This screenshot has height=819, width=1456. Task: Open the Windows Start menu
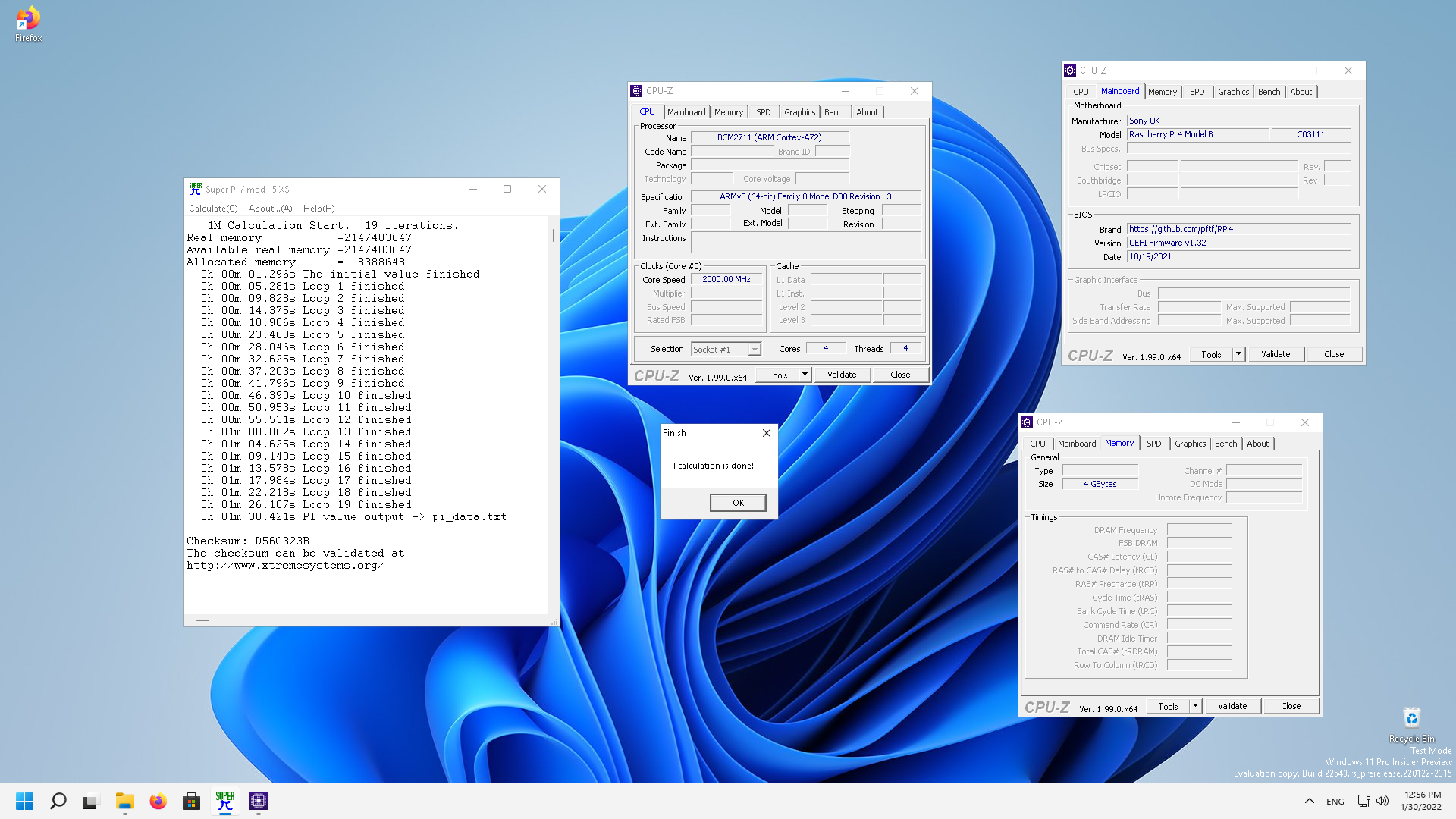[x=24, y=801]
